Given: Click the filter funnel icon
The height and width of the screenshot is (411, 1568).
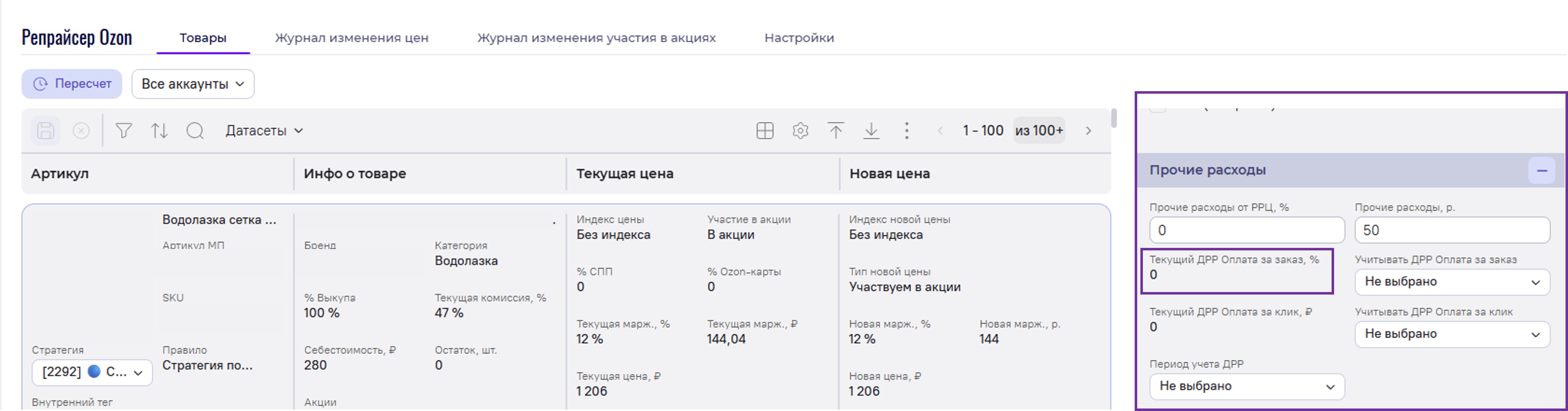Looking at the screenshot, I should (x=124, y=131).
